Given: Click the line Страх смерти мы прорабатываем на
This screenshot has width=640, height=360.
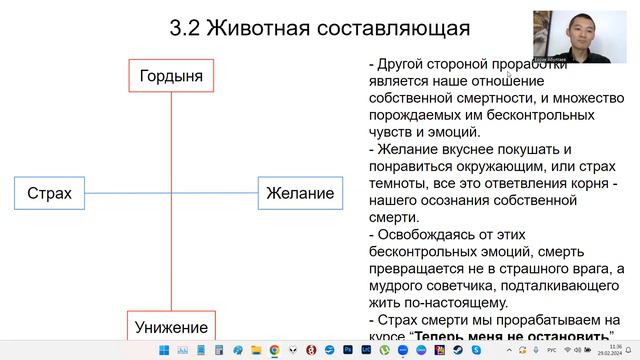Looking at the screenshot, I should pos(494,320).
